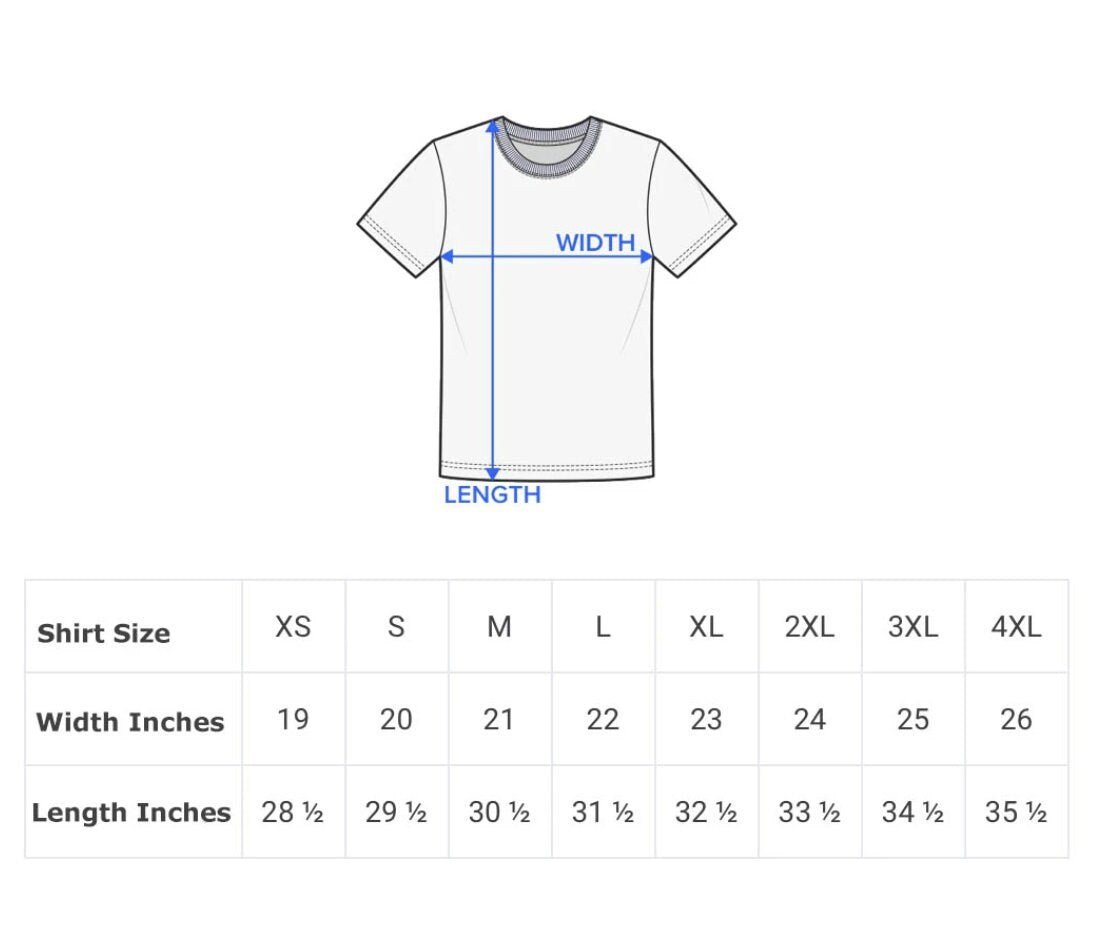The height and width of the screenshot is (938, 1100).
Task: Select the M size cell
Action: coord(499,627)
